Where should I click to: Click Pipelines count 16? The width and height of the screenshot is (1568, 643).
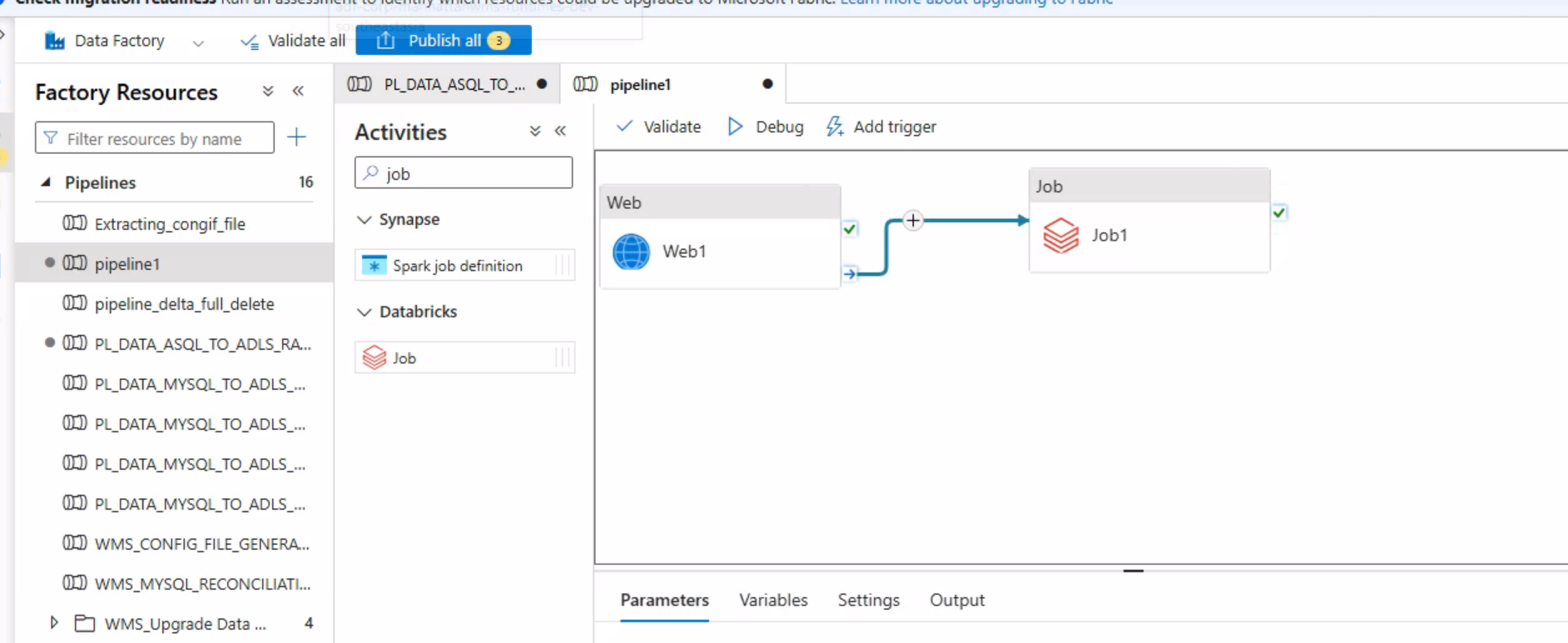tap(306, 182)
